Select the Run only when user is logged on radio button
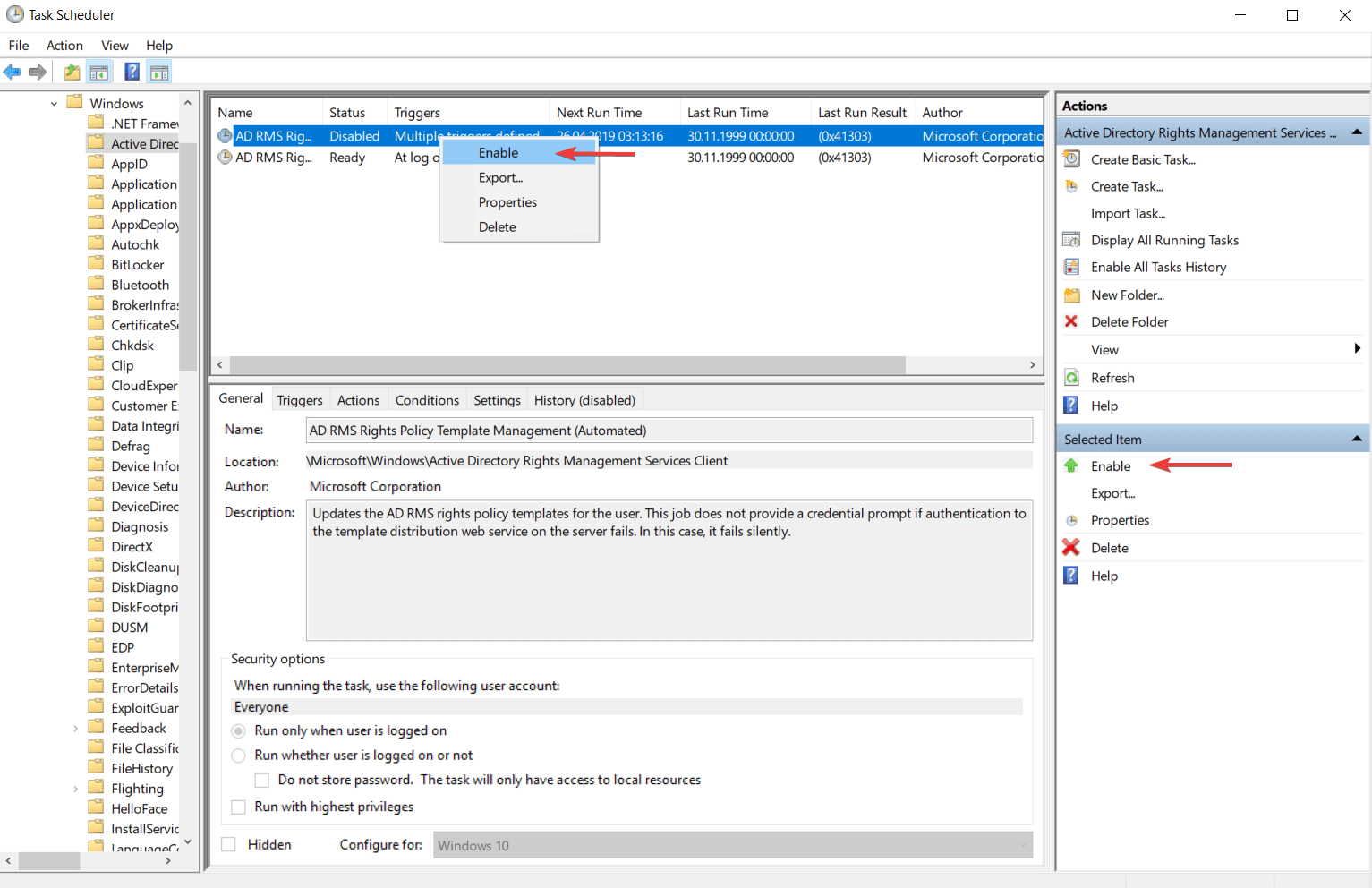The height and width of the screenshot is (888, 1372). (238, 730)
